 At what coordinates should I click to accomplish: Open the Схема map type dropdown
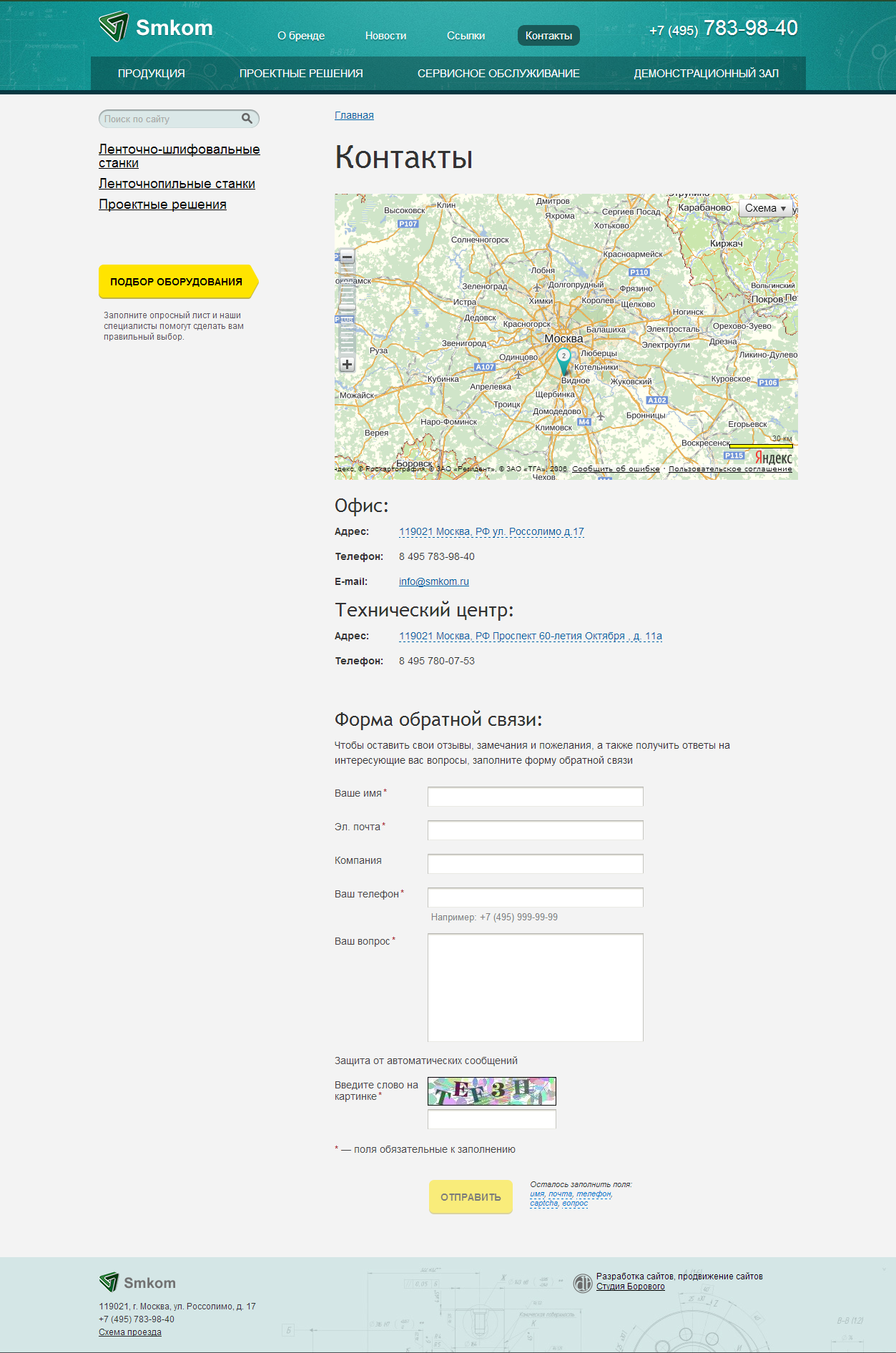(765, 208)
